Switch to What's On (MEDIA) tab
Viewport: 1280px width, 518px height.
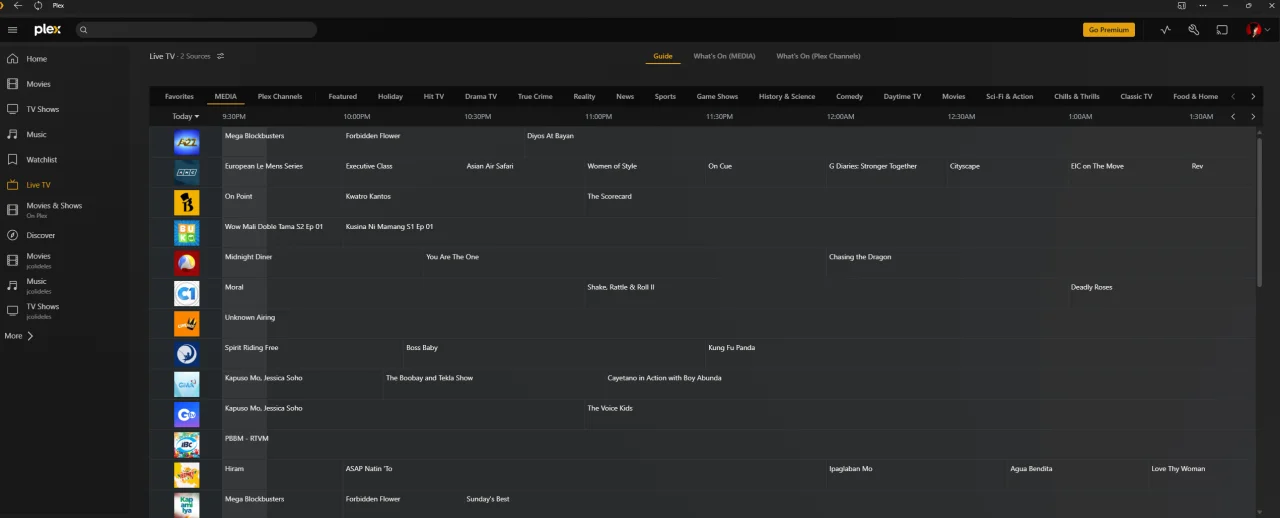pyautogui.click(x=724, y=56)
